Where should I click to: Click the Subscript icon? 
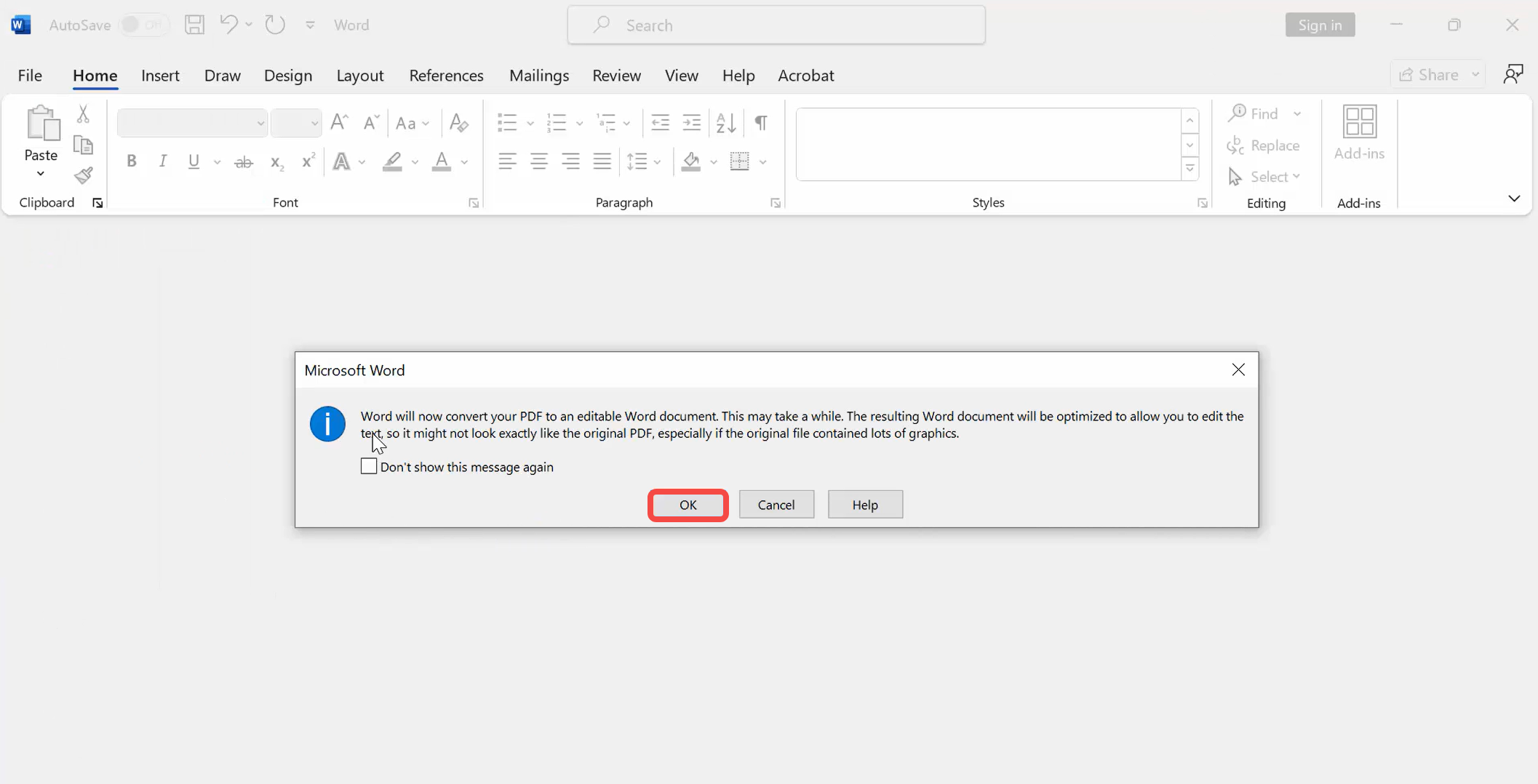point(276,162)
